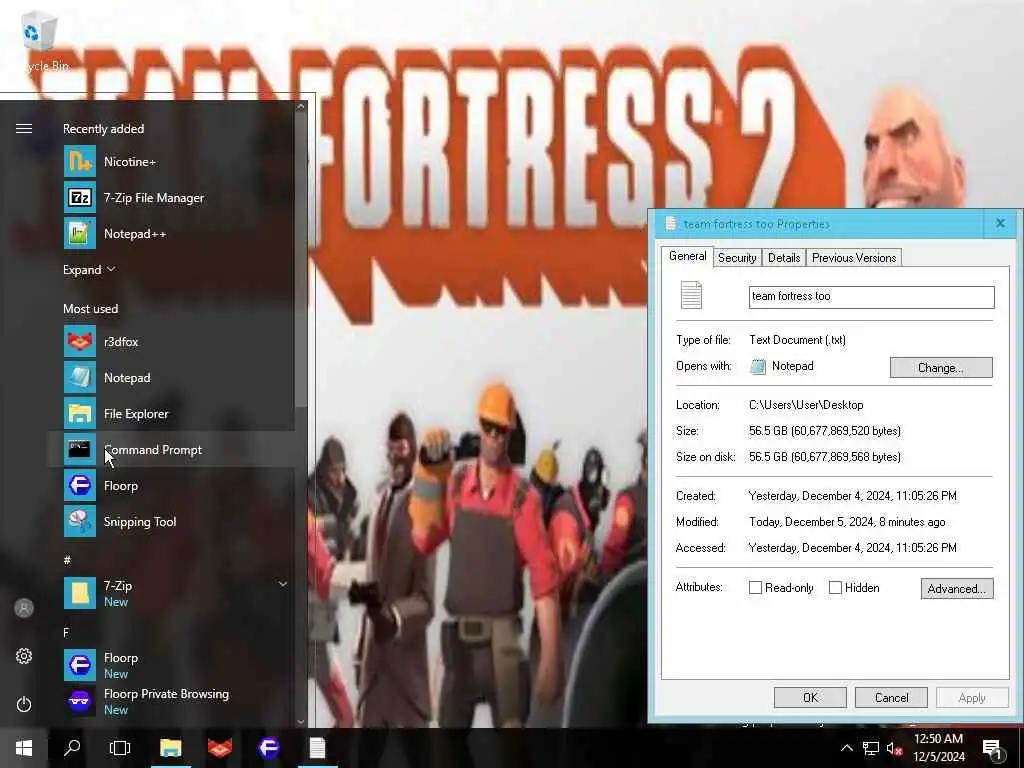Cancel the Properties dialog

(x=891, y=697)
